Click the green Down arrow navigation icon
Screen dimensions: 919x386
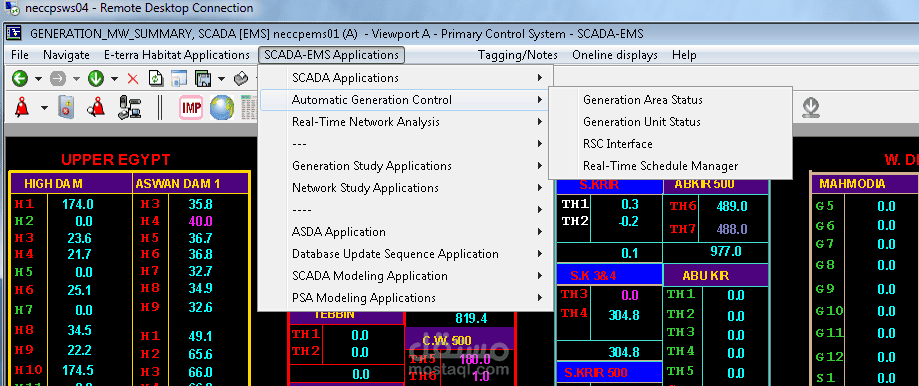point(96,78)
